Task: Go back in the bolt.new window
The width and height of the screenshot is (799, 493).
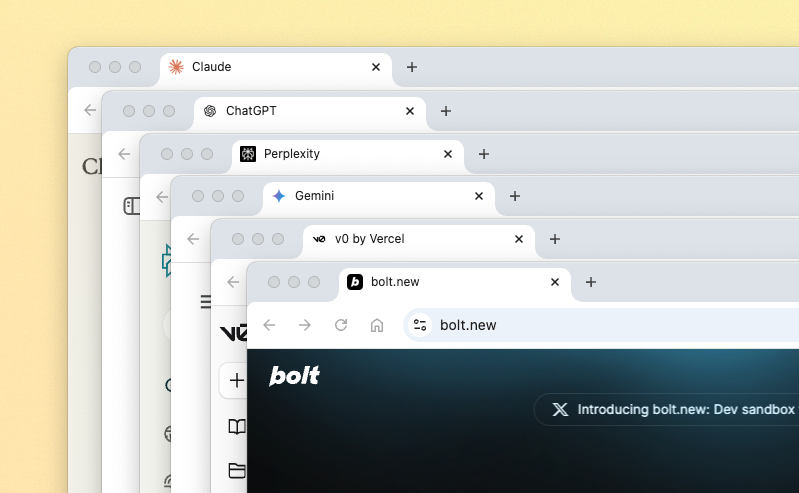Action: click(x=269, y=325)
